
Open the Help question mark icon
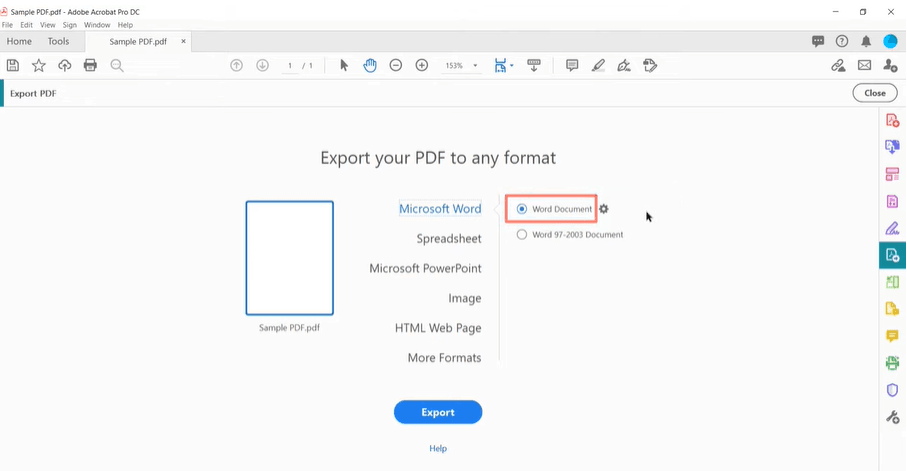[842, 41]
